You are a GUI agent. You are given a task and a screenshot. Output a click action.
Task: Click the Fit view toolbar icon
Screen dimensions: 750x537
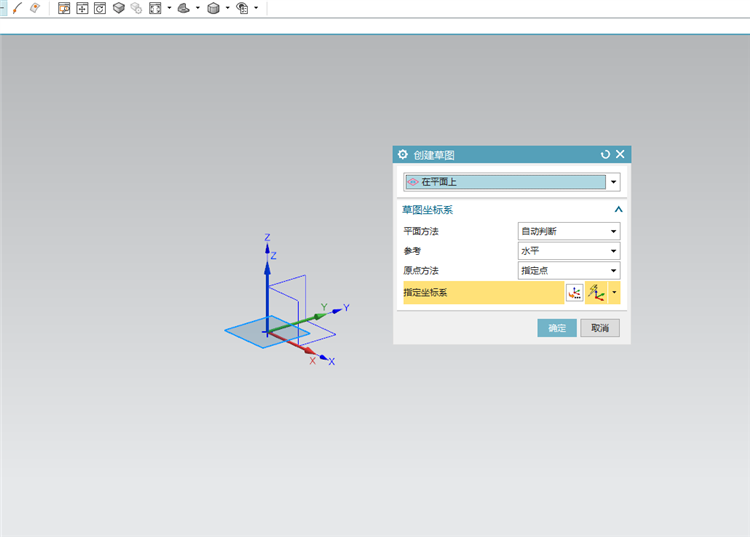(155, 8)
